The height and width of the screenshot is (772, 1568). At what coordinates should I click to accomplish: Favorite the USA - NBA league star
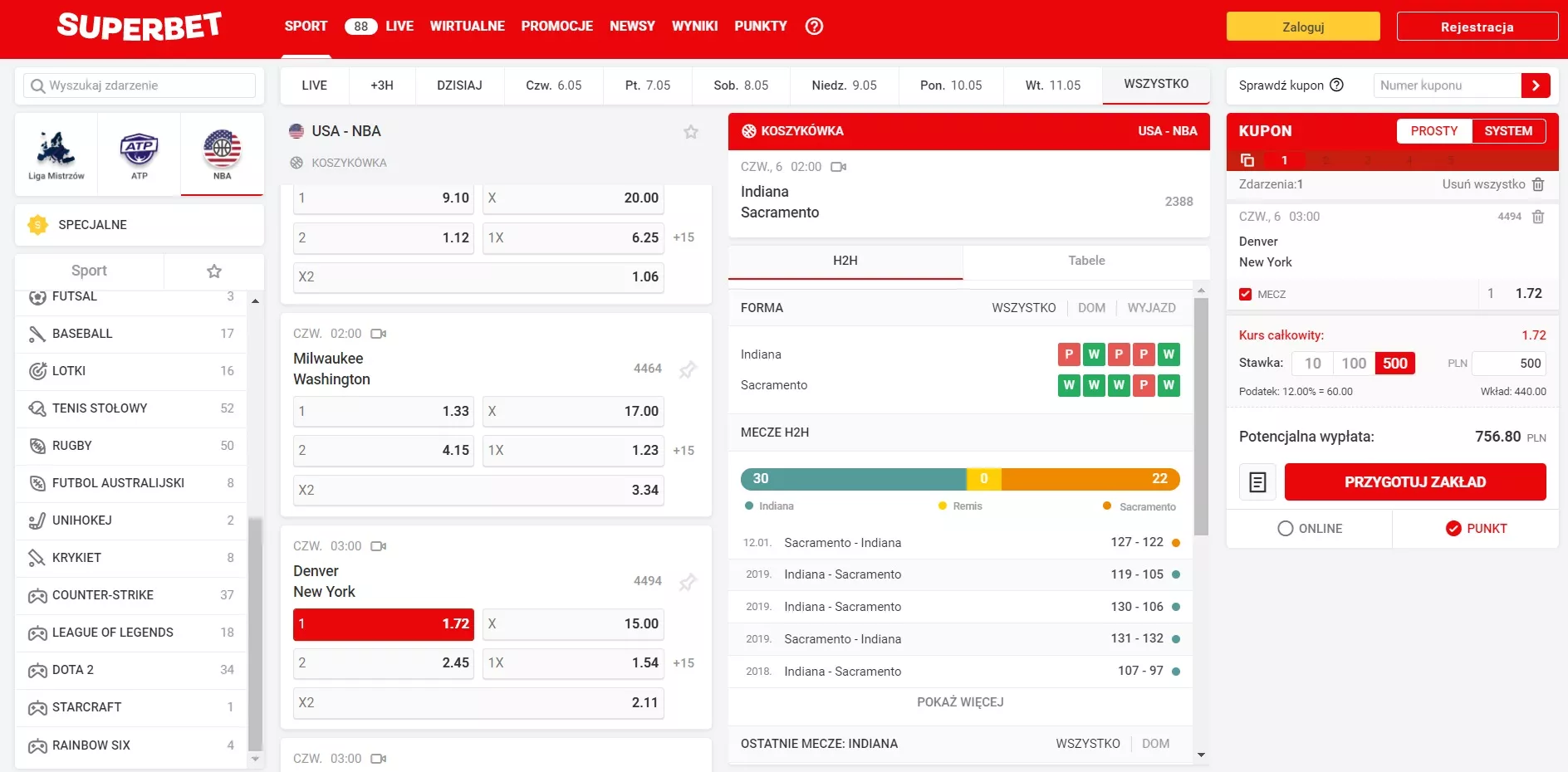[x=691, y=132]
